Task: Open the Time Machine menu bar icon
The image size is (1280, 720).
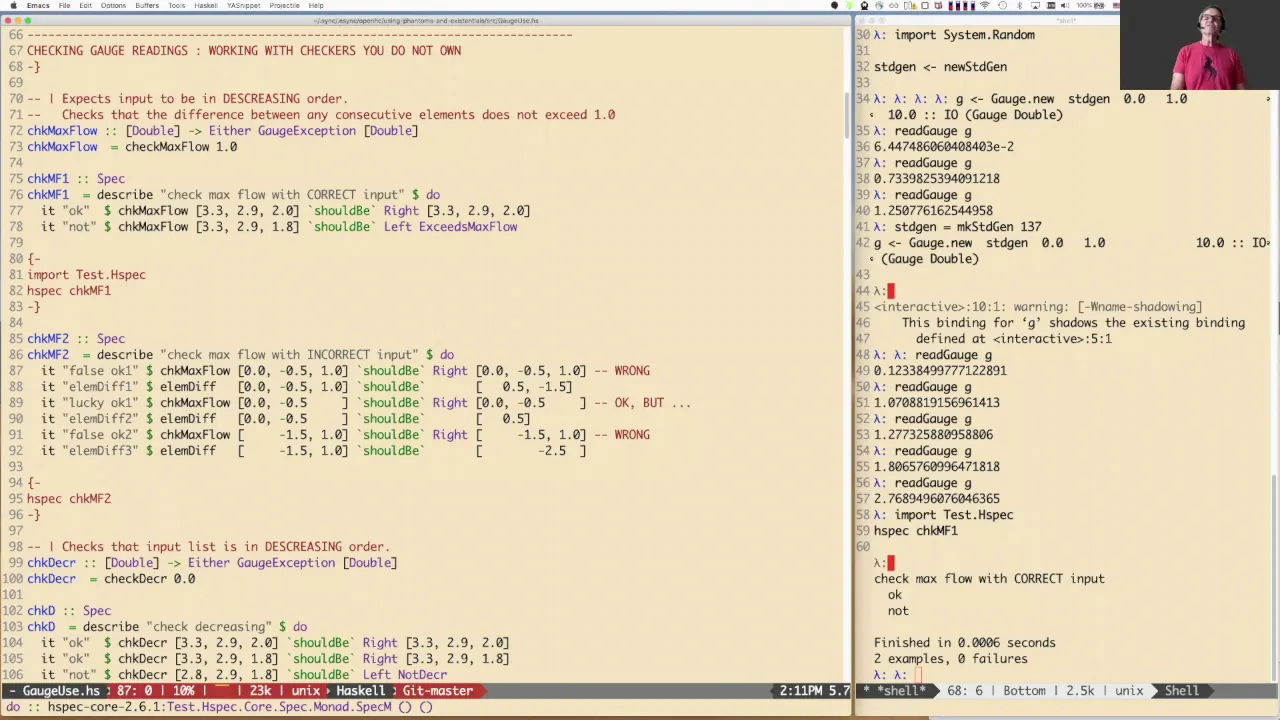Action: click(x=1003, y=5)
